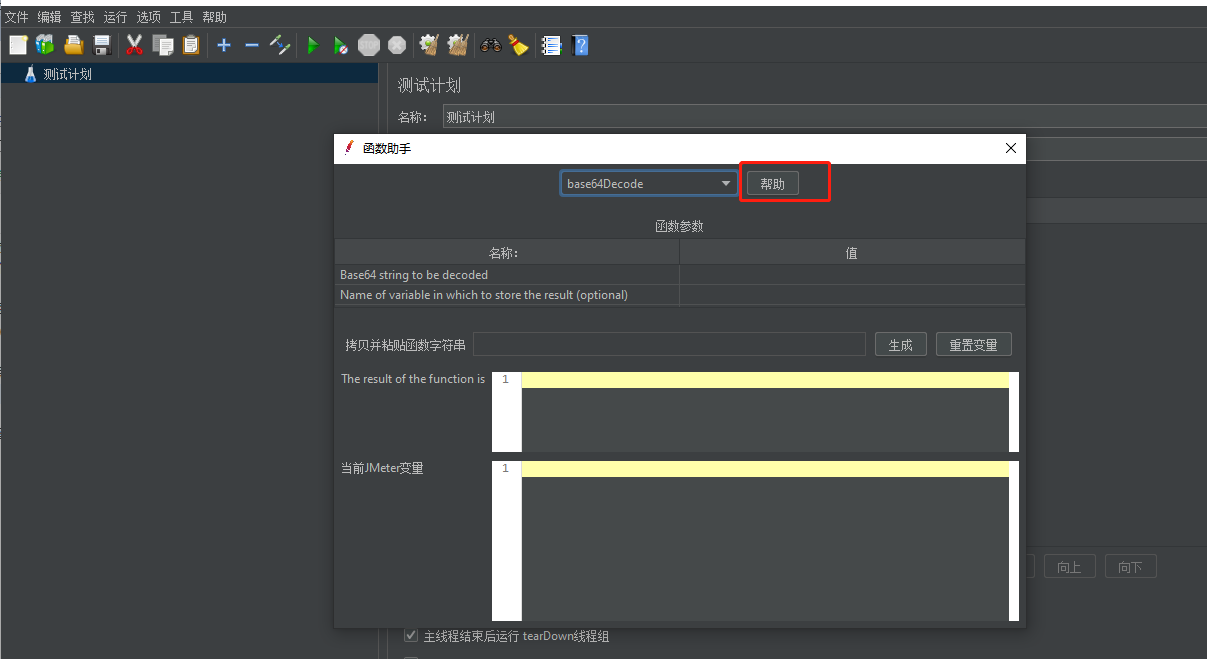
Task: Click the function result text area
Action: [765, 412]
